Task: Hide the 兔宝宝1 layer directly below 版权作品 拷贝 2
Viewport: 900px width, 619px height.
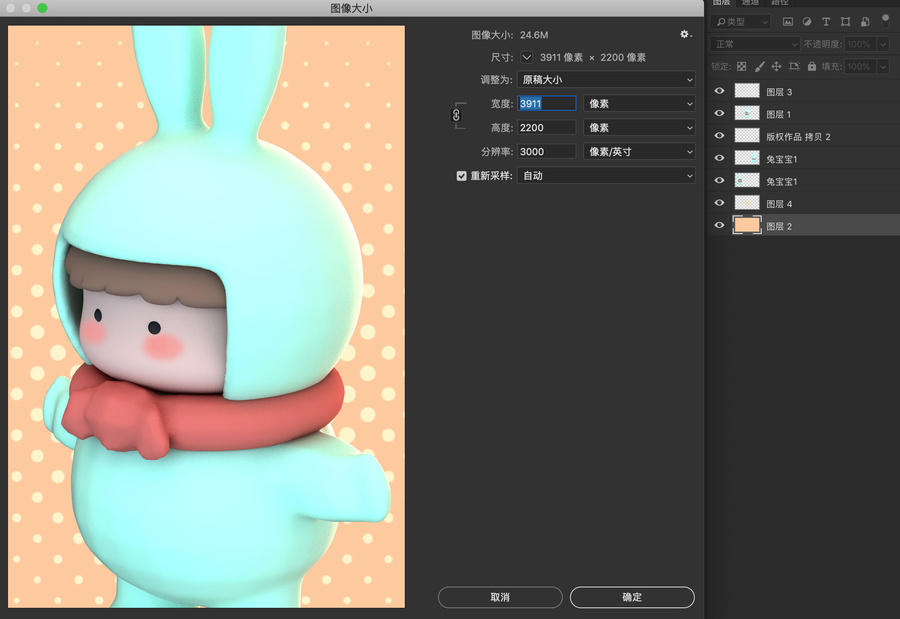Action: coord(719,158)
